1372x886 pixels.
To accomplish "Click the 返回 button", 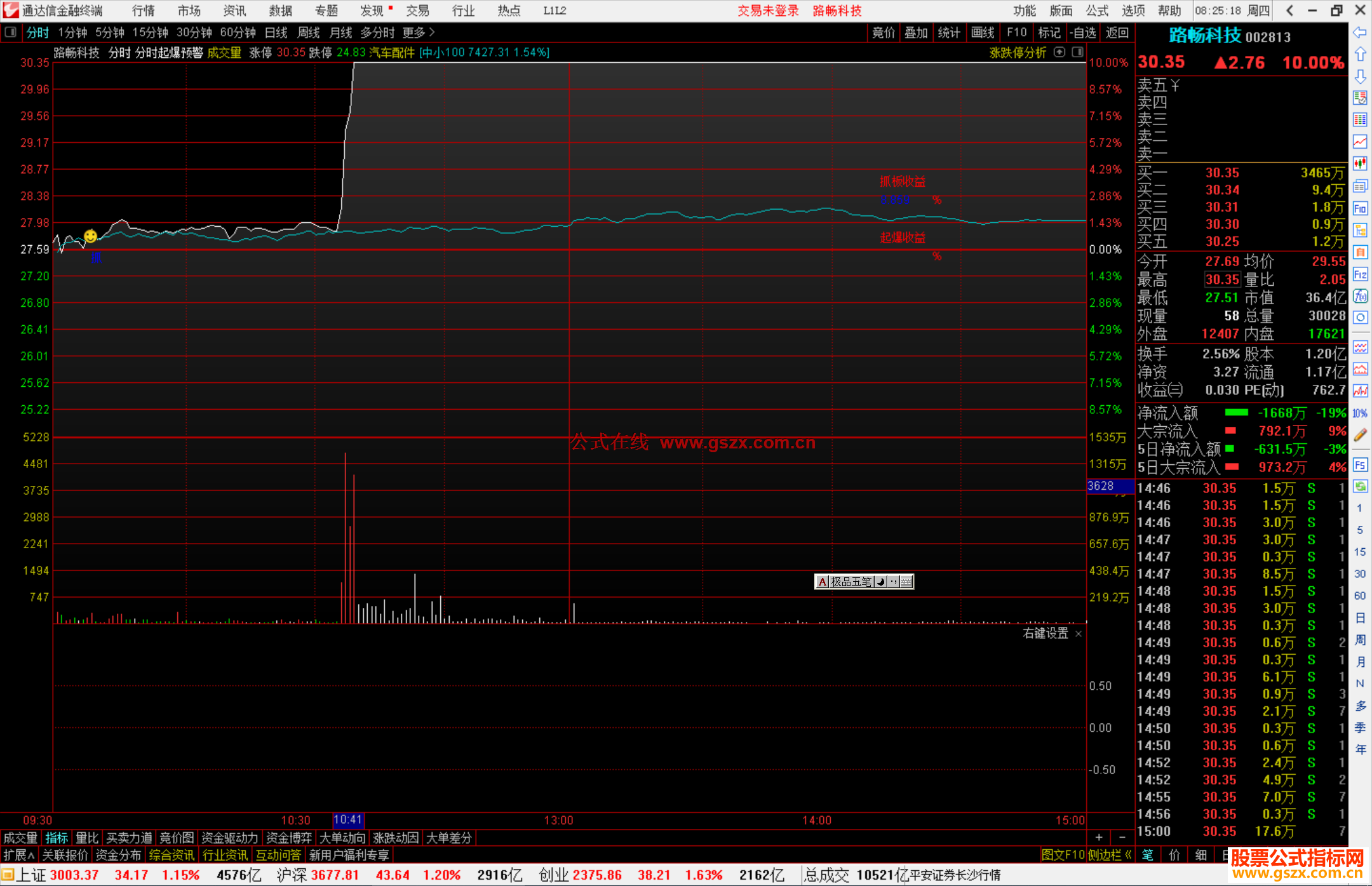I will 1117,32.
